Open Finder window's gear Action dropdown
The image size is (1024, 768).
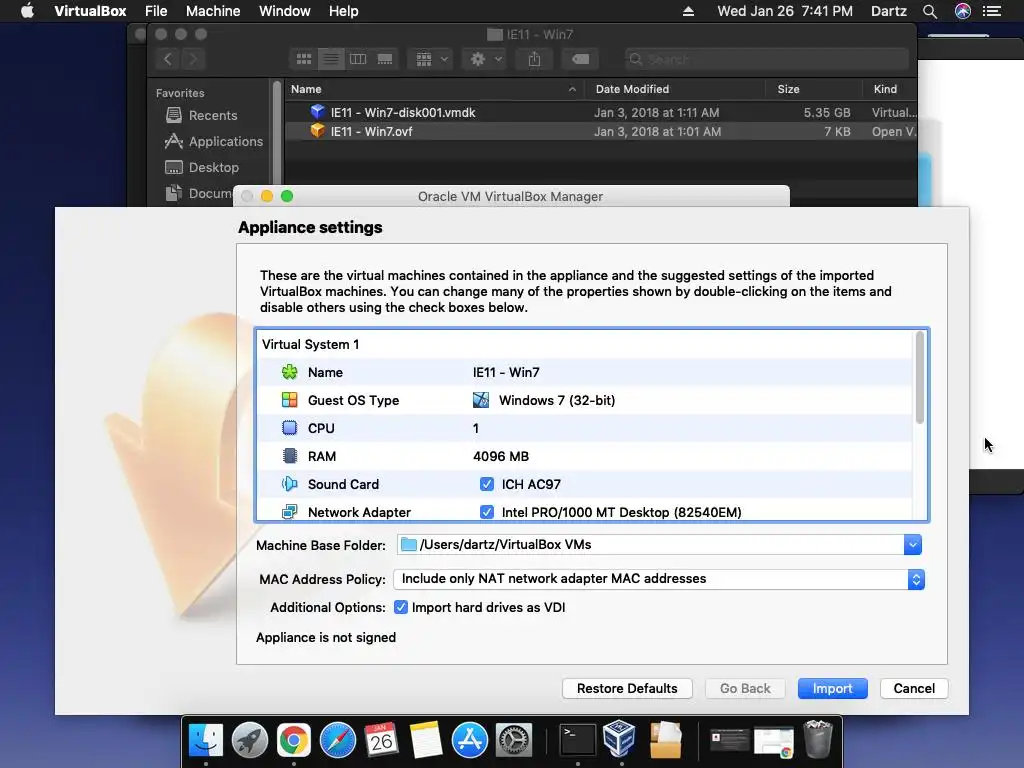click(485, 59)
